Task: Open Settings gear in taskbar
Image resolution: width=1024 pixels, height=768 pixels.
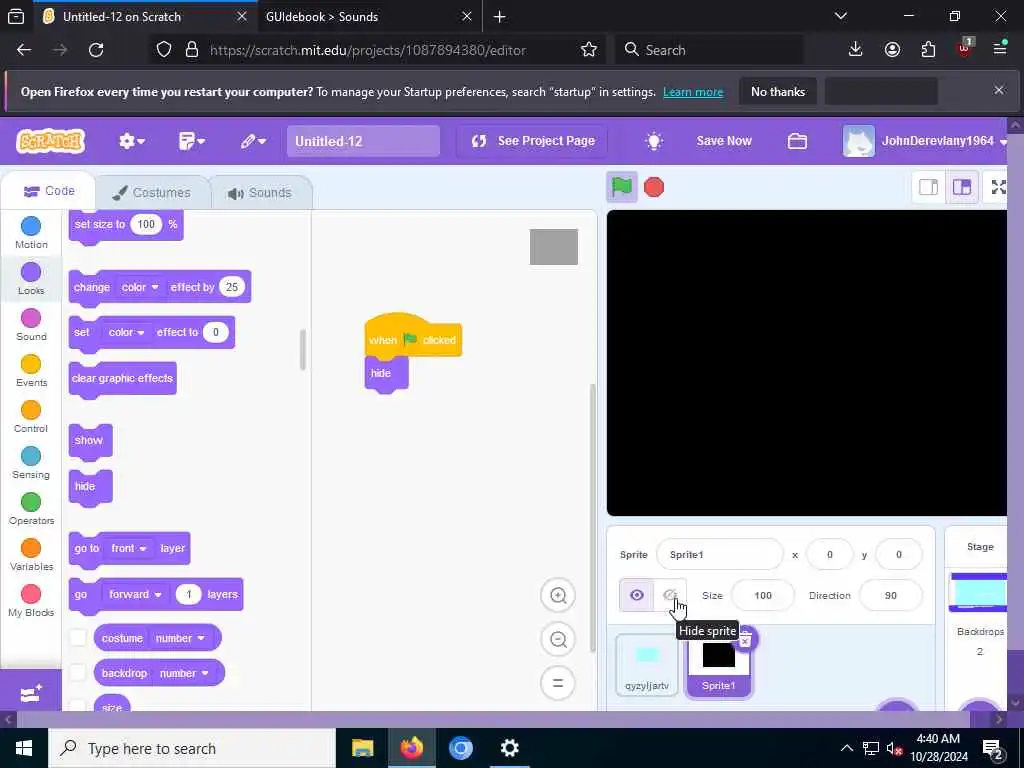Action: click(x=509, y=748)
